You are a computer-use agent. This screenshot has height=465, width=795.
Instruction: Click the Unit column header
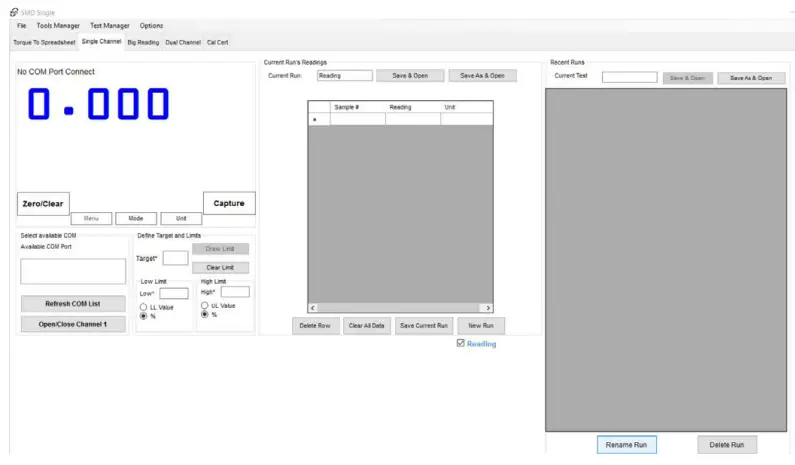[x=466, y=107]
